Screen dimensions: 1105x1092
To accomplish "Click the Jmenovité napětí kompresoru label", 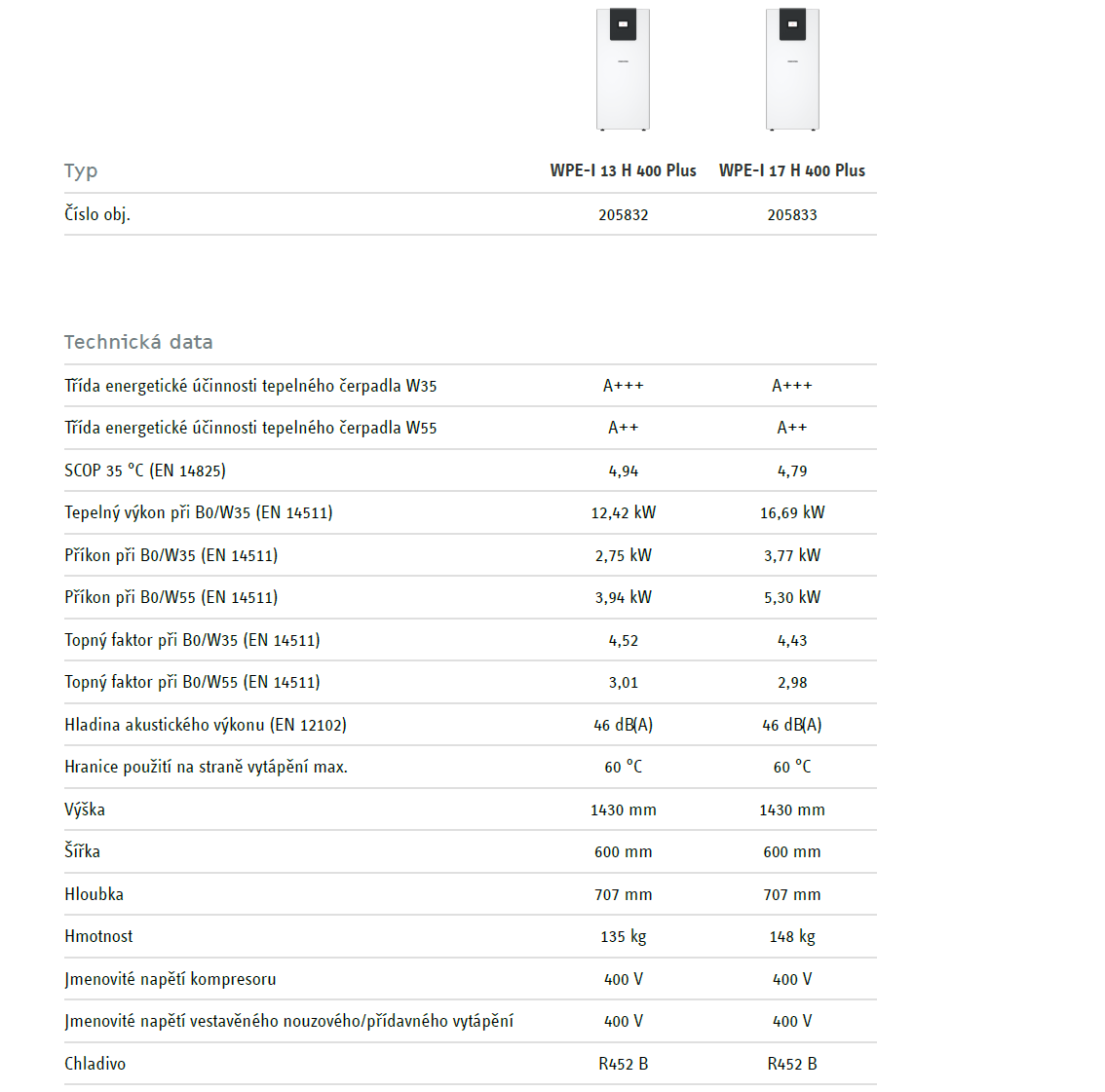I will pos(171,979).
